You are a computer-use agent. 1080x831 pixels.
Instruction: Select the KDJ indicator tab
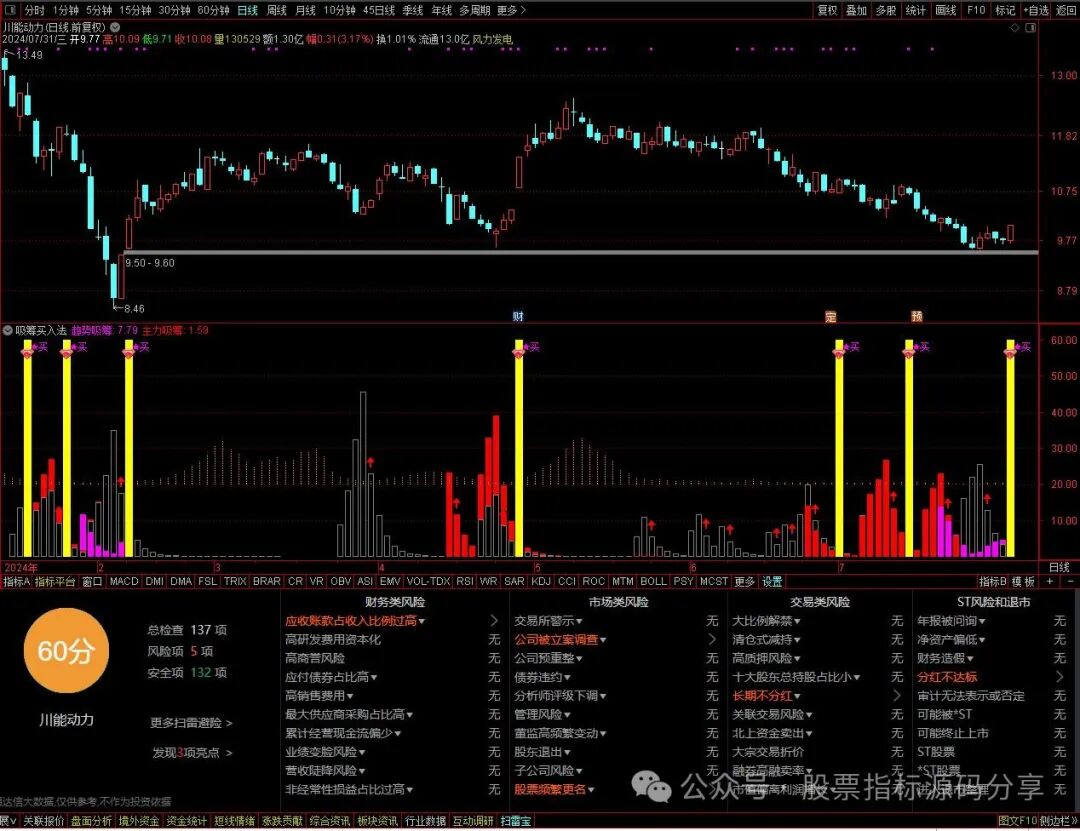pyautogui.click(x=541, y=582)
